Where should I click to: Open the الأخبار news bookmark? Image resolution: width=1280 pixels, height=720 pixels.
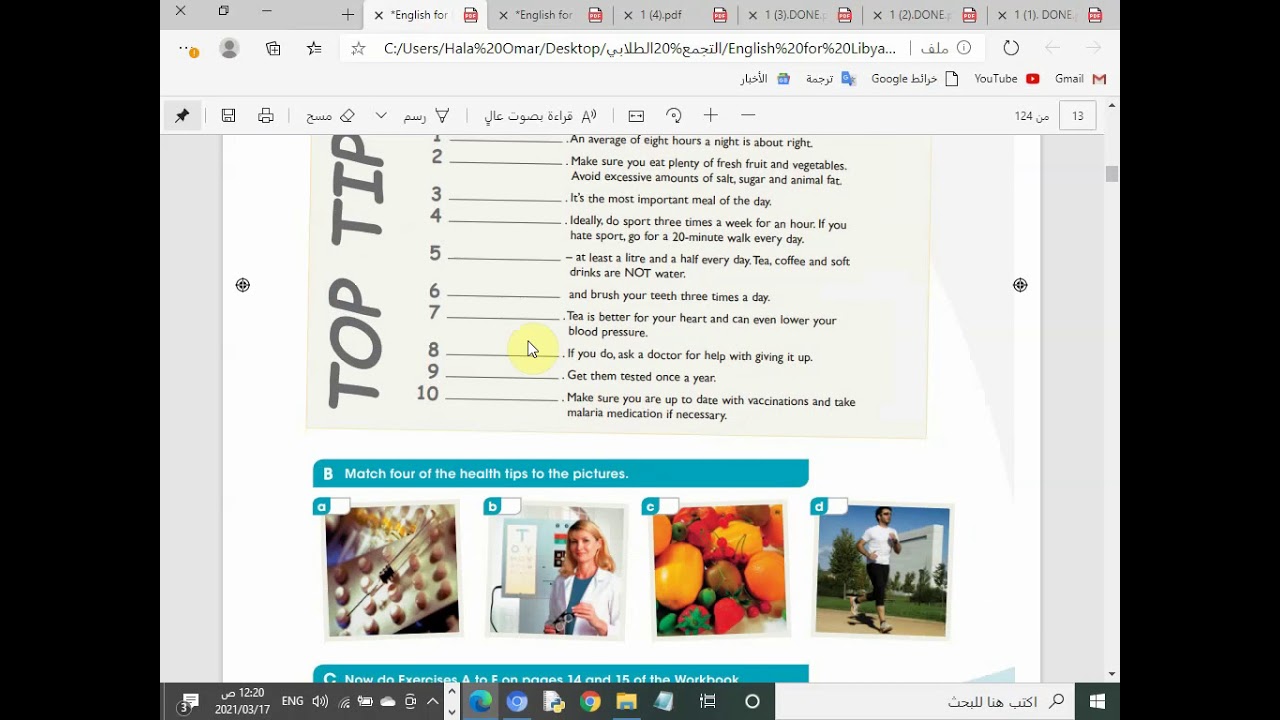point(765,79)
